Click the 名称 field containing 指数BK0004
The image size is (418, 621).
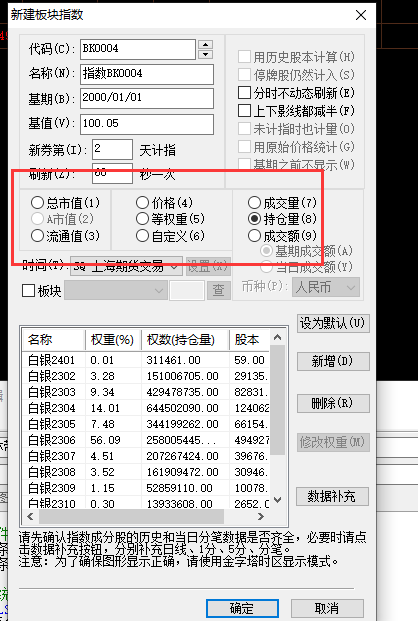coord(147,74)
